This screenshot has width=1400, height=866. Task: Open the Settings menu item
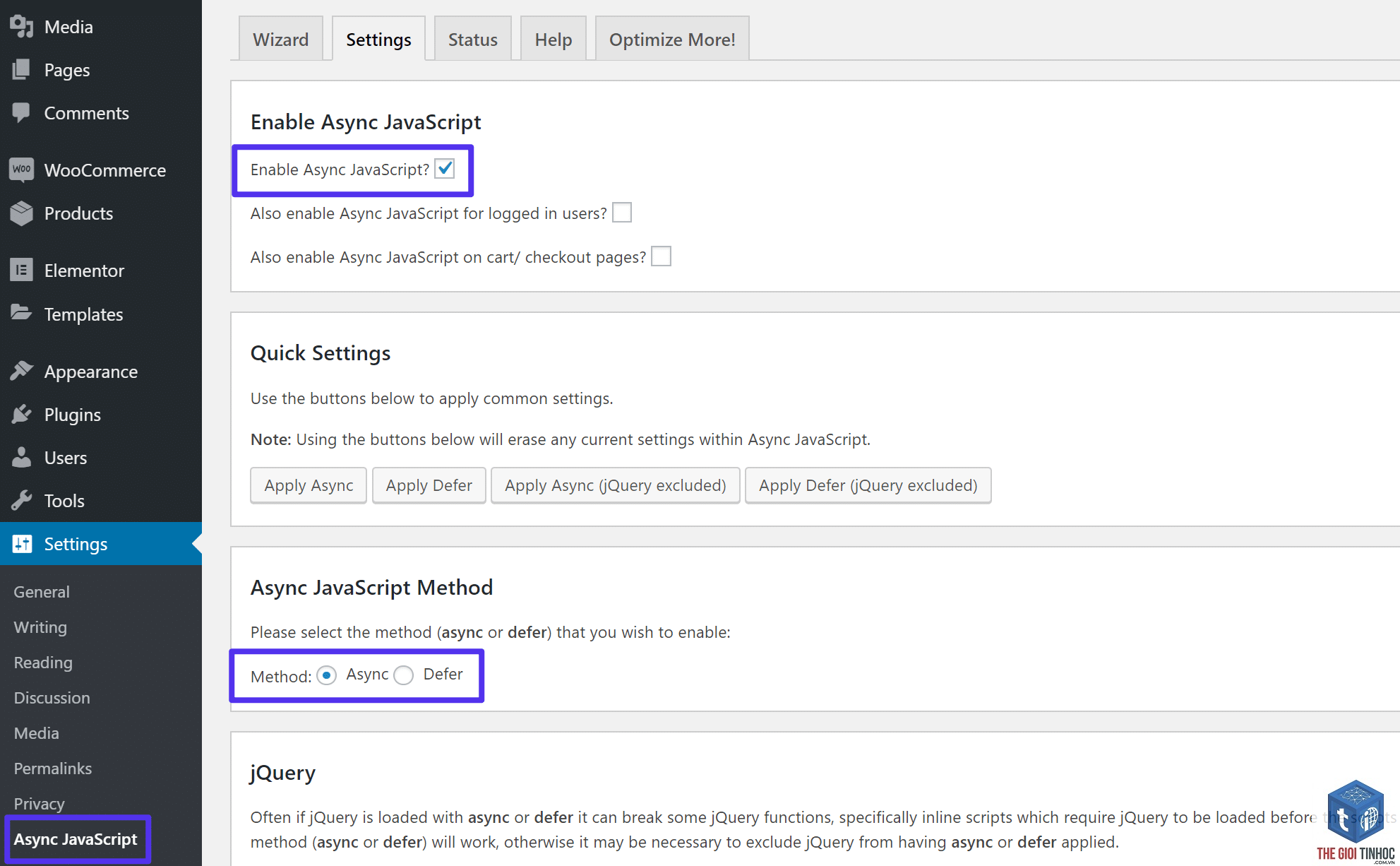[101, 543]
